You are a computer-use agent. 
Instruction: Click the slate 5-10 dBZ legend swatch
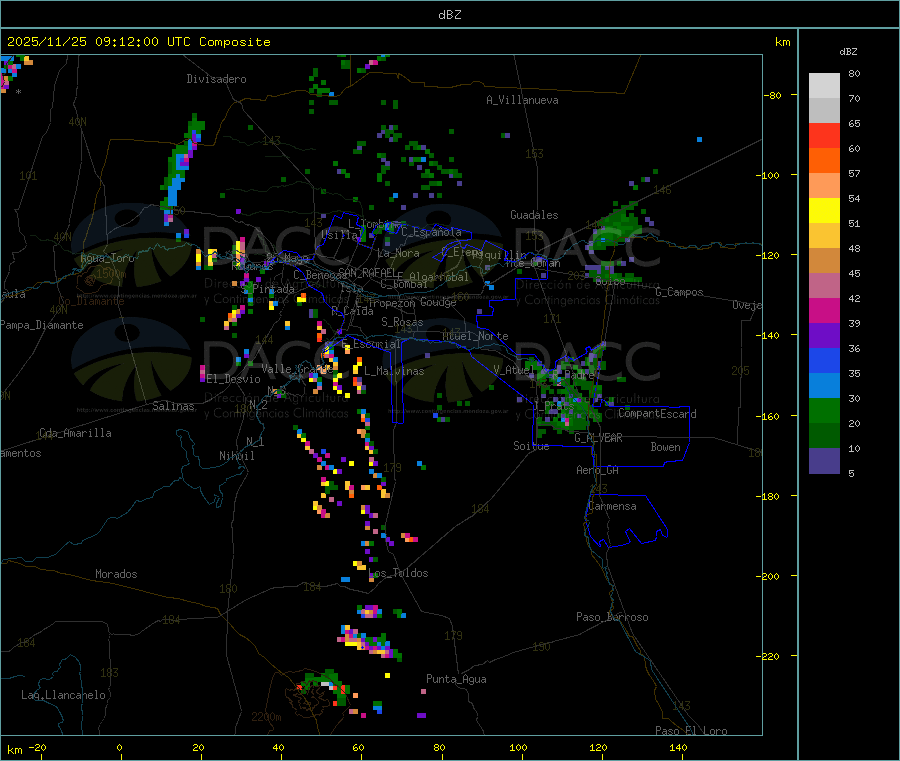(x=824, y=461)
